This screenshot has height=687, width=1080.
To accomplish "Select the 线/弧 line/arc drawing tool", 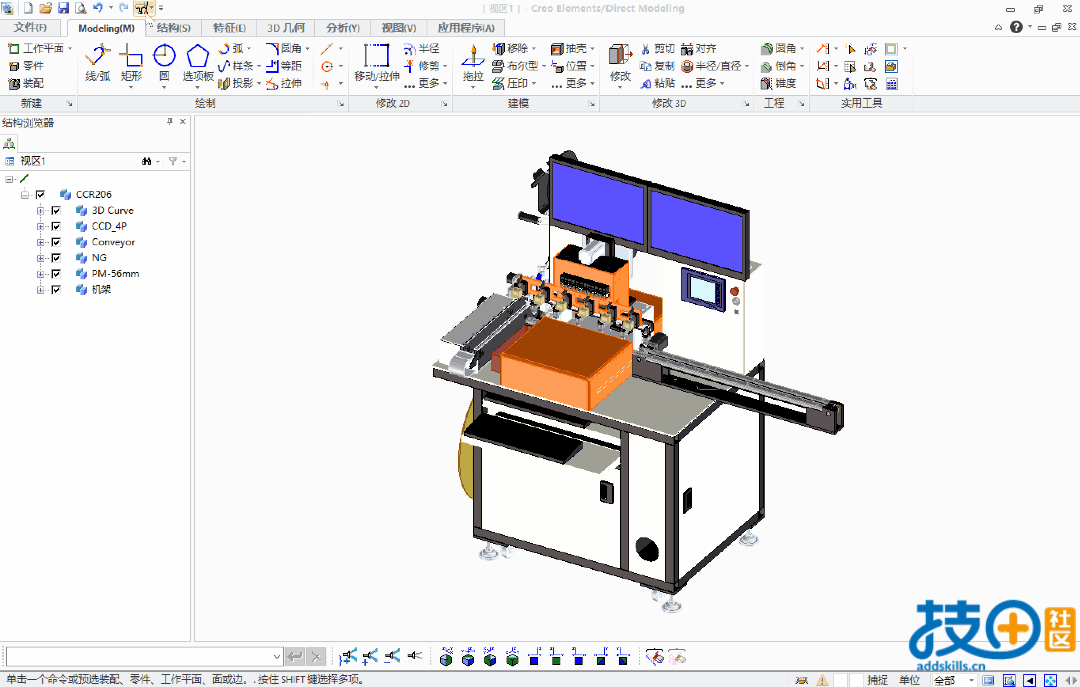I will 97,63.
